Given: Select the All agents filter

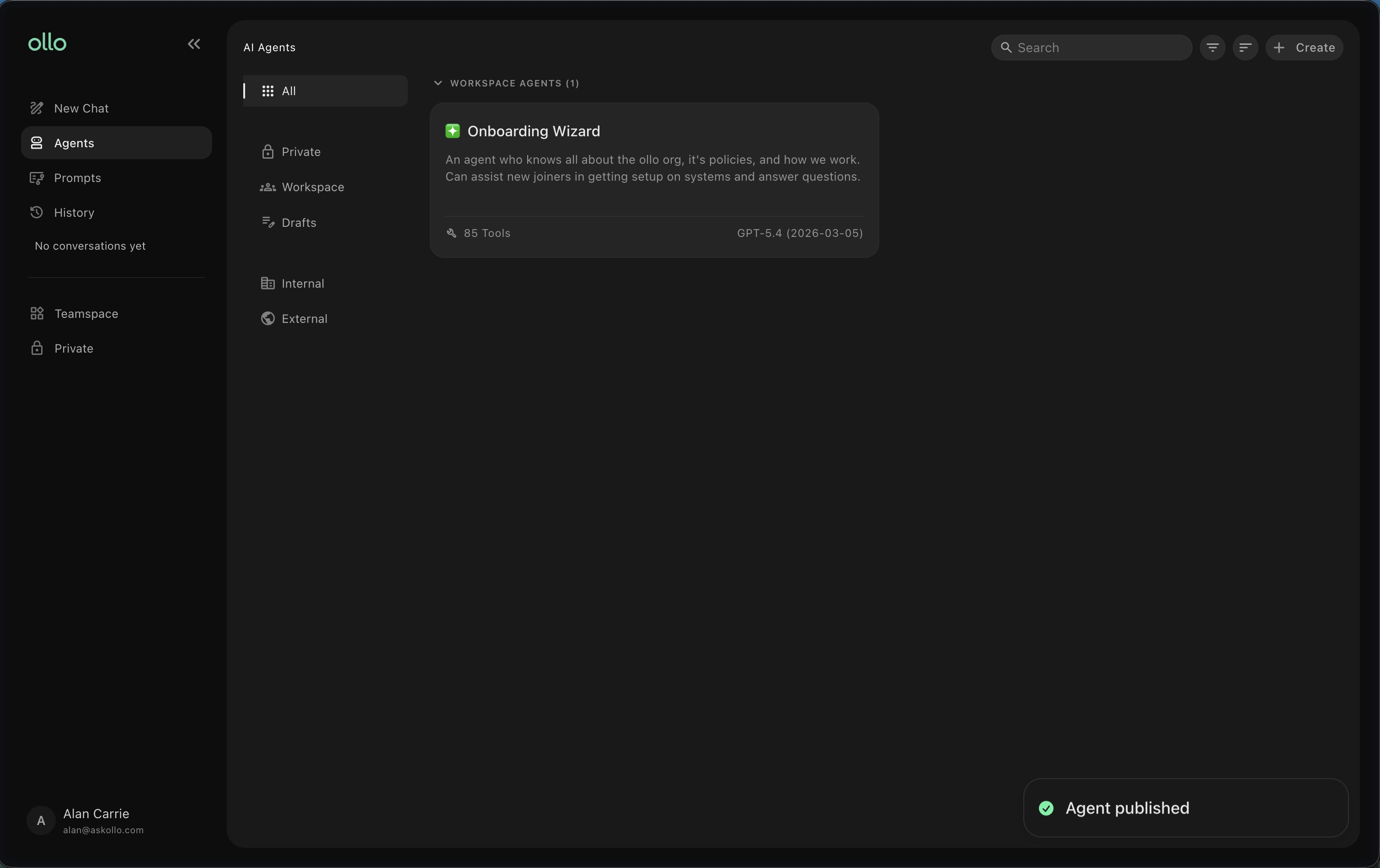Looking at the screenshot, I should pyautogui.click(x=325, y=91).
